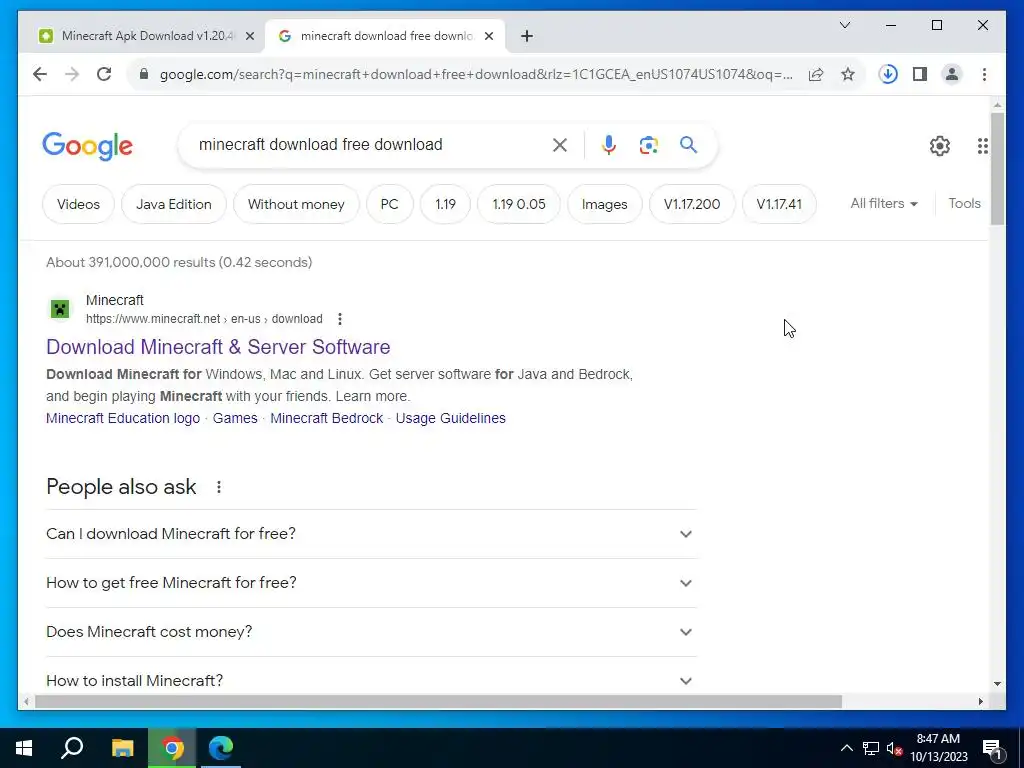Share this page from the address bar
1024x768 pixels.
(816, 74)
